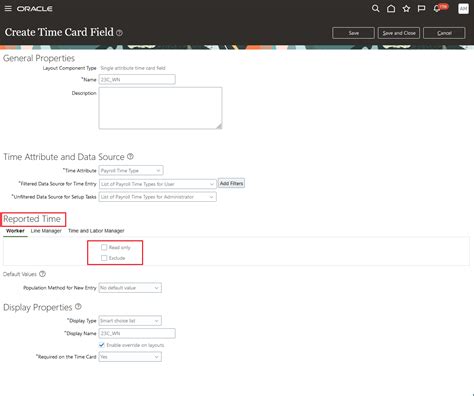Open Favorites star icon
This screenshot has width=474, height=396.
[x=406, y=9]
